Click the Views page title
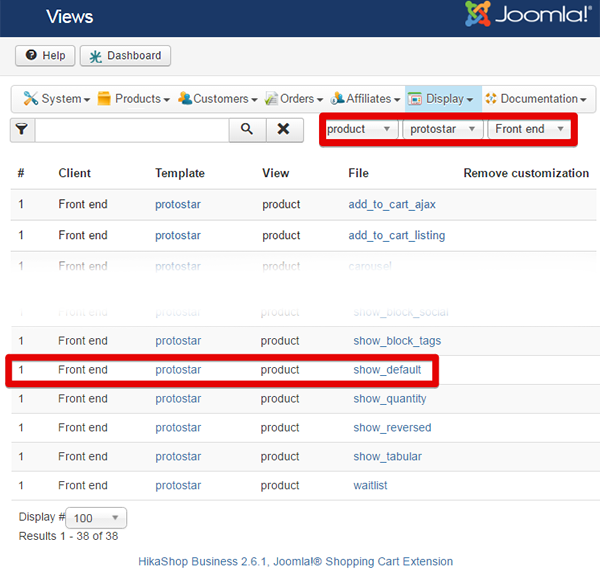Screen dimensions: 600x577 click(x=70, y=17)
